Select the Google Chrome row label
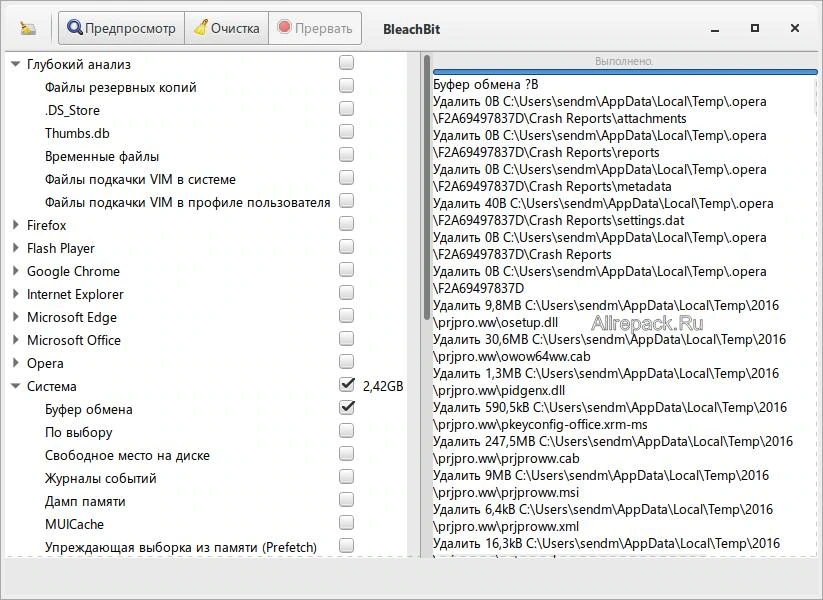Image resolution: width=823 pixels, height=600 pixels. (73, 271)
